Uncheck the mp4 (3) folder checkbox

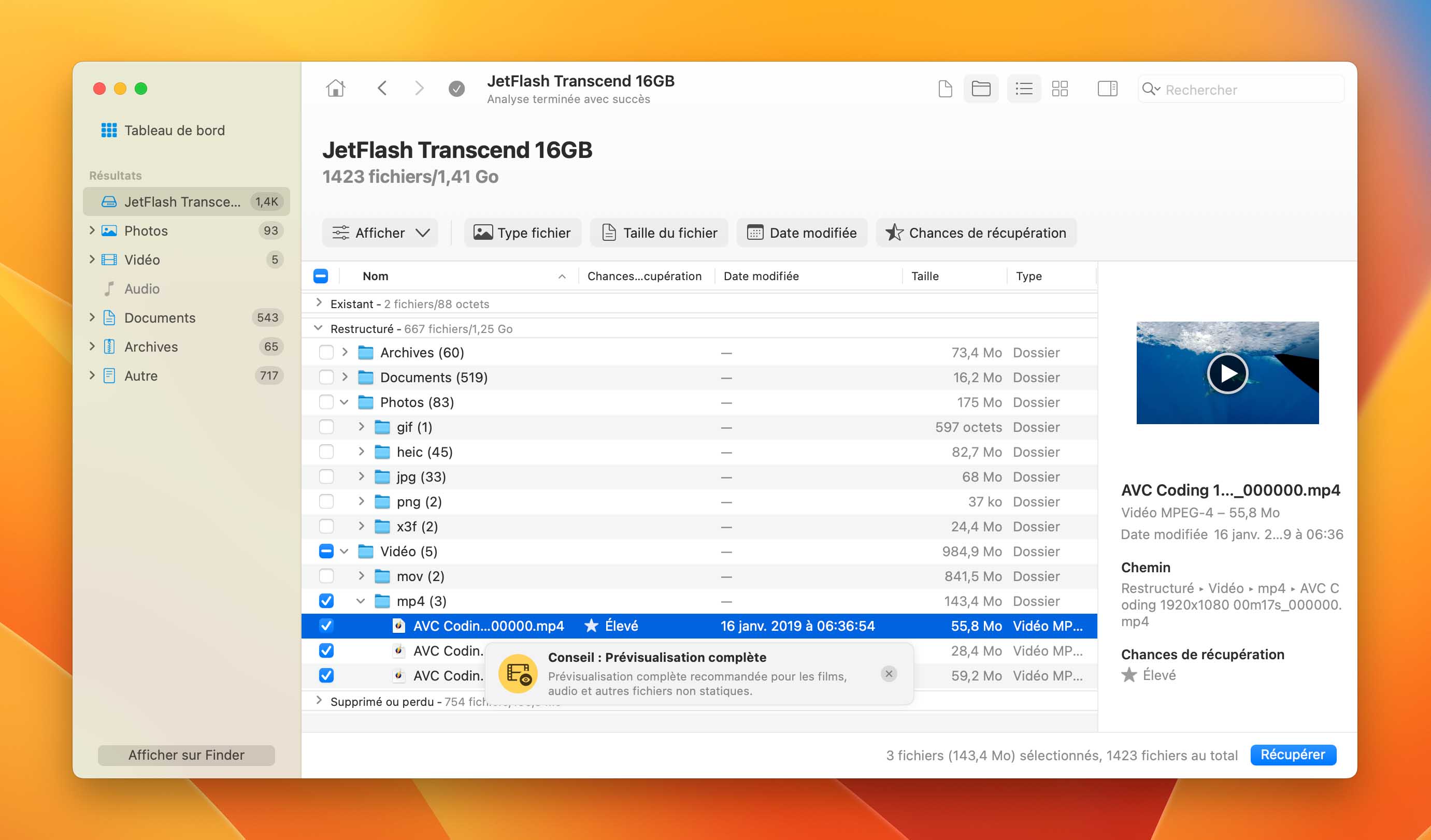click(x=326, y=601)
